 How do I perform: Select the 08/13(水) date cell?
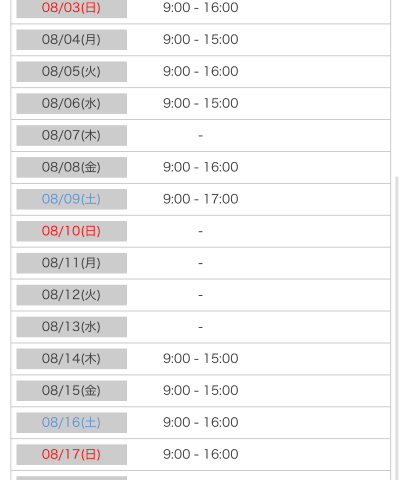71,327
